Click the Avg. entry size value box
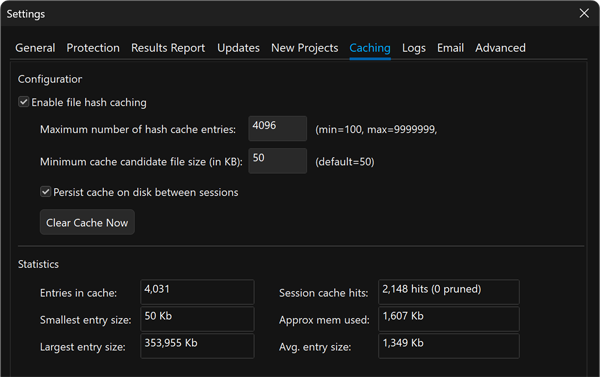This screenshot has width=600, height=377. tap(449, 346)
